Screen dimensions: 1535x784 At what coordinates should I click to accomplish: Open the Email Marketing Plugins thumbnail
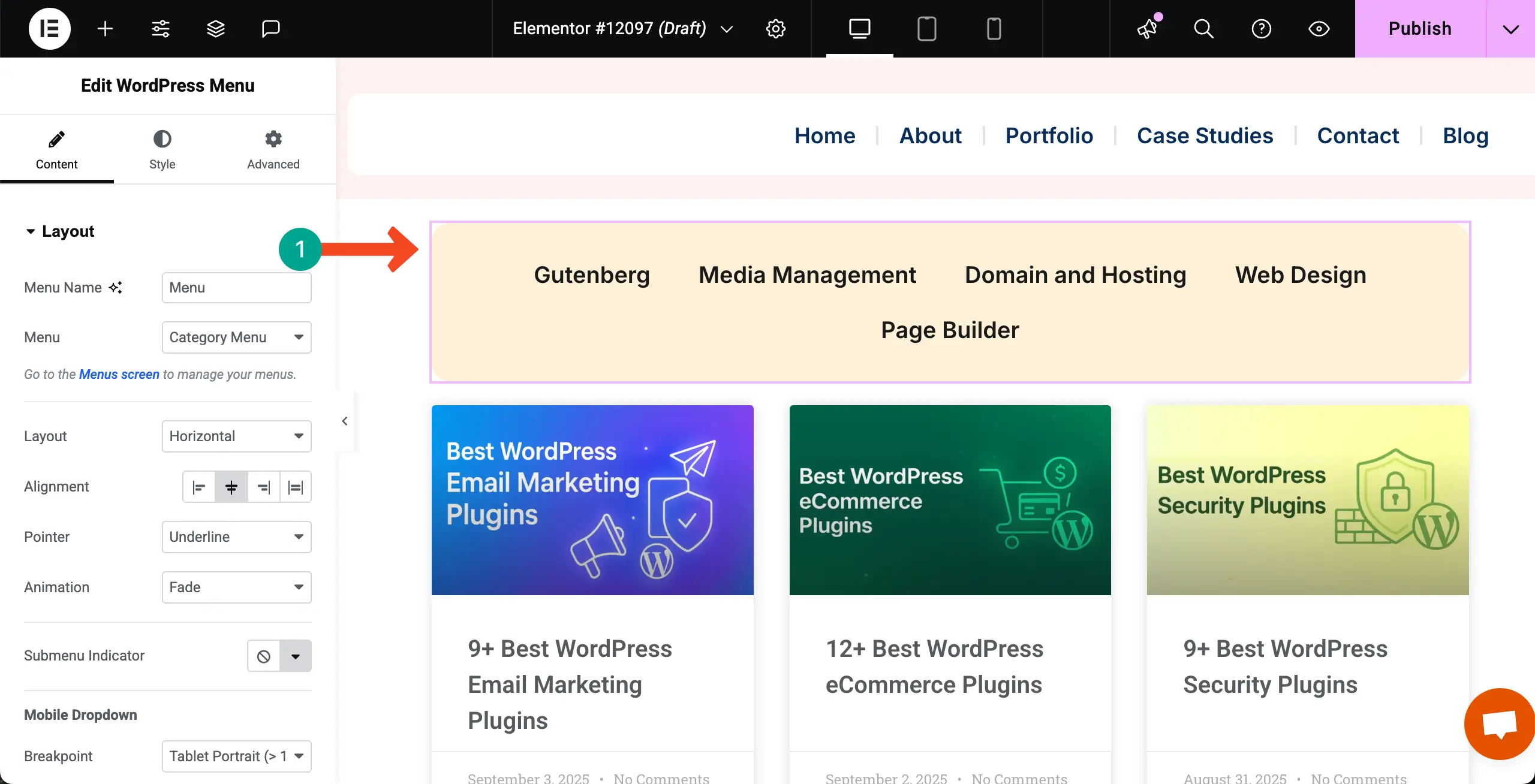coord(592,500)
